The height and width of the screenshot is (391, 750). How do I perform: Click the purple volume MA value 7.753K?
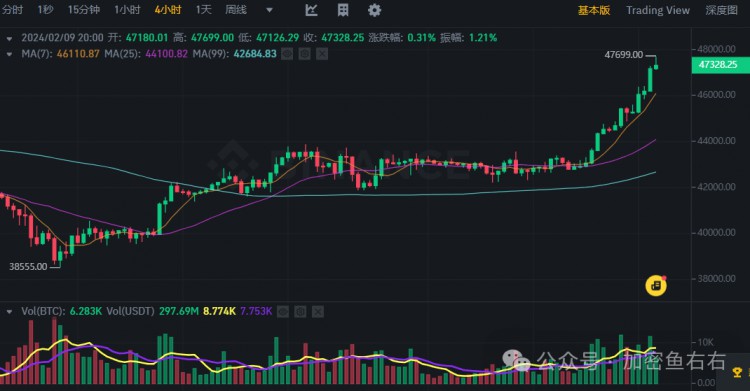256,312
